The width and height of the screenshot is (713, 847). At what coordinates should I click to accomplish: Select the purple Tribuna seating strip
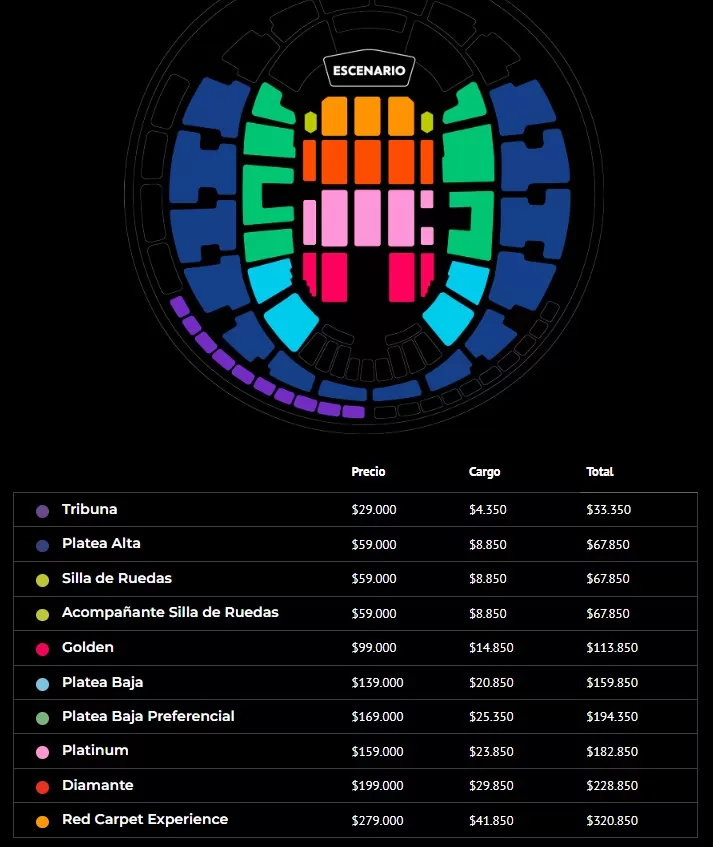(x=243, y=376)
